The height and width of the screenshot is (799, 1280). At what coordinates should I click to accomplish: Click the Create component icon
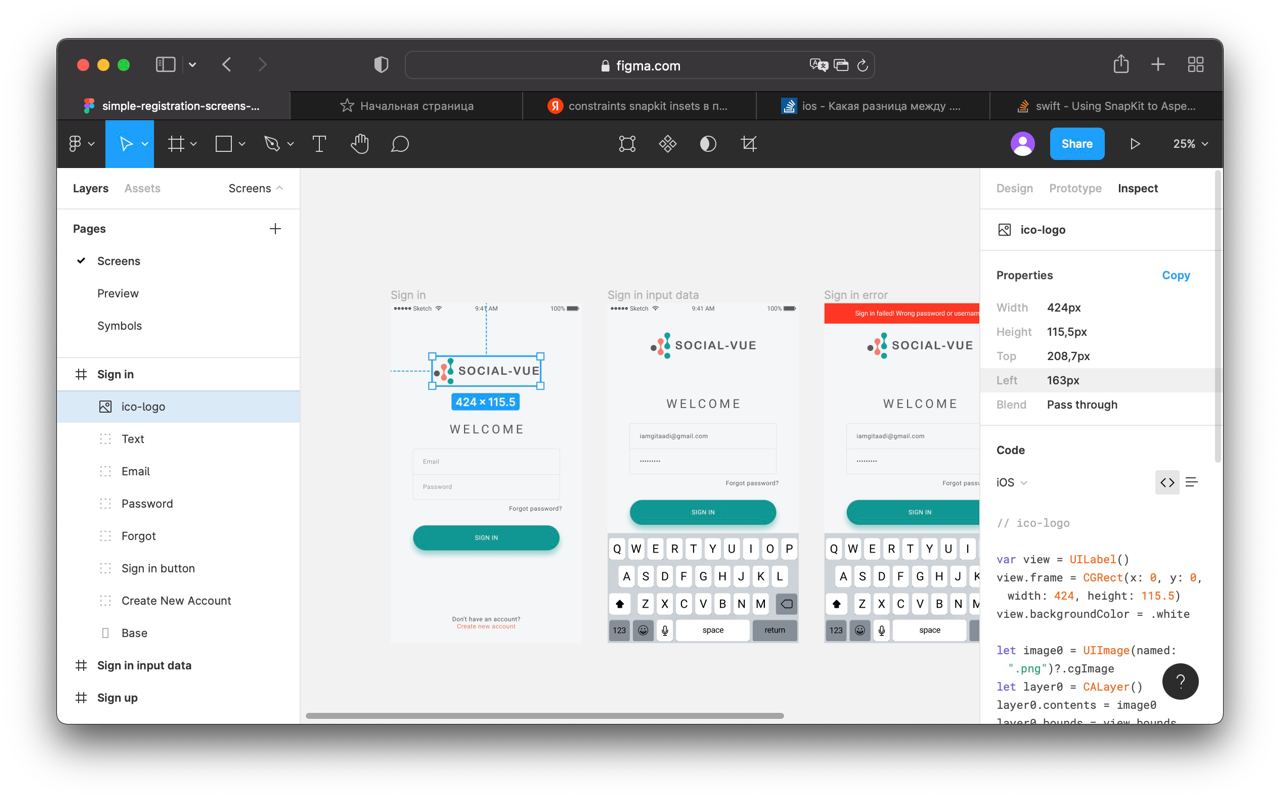(668, 144)
